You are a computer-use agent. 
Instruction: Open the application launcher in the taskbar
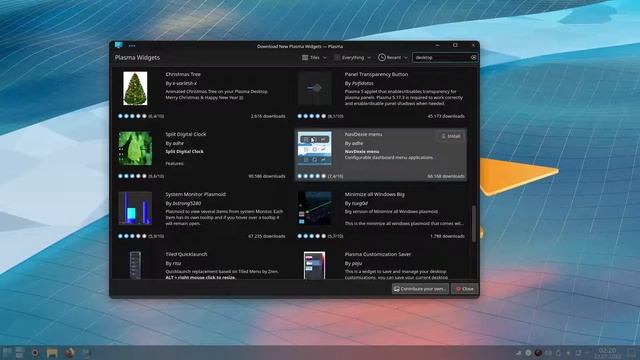(x=7, y=353)
